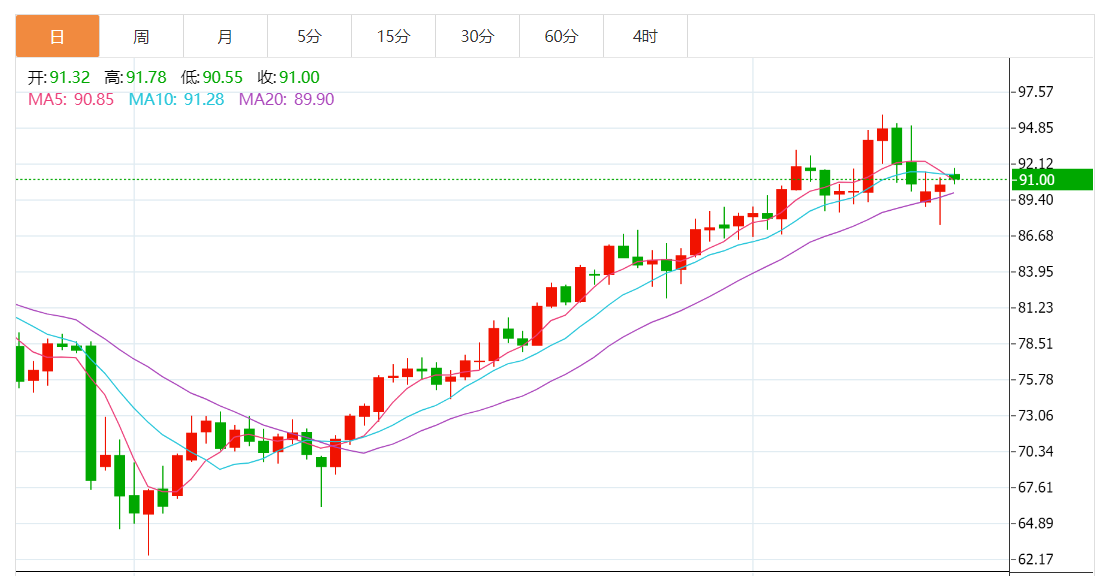This screenshot has width=1113, height=576.
Task: Open the 月 monthly chart tab
Action: coord(225,37)
